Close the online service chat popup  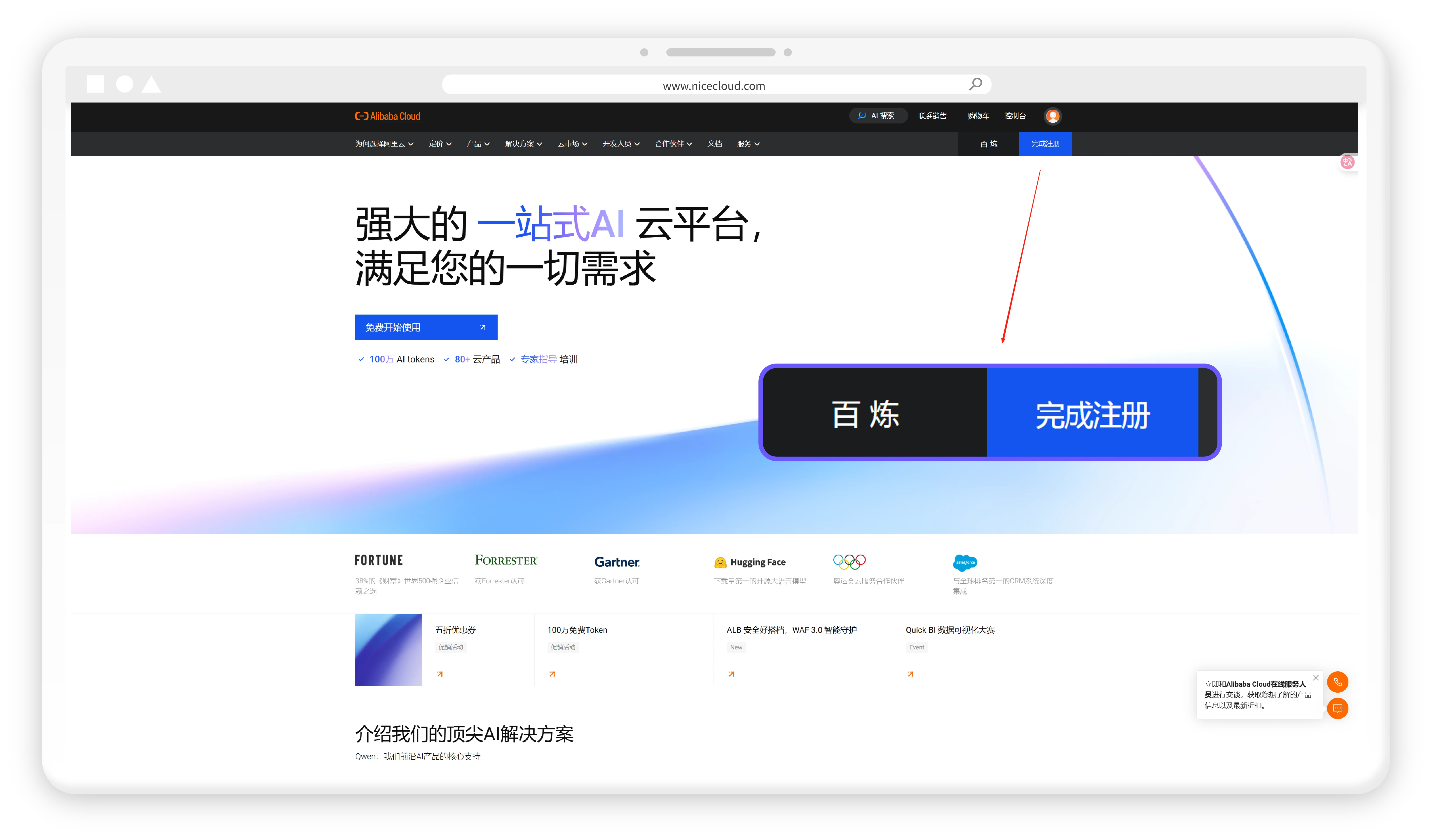pos(1315,678)
